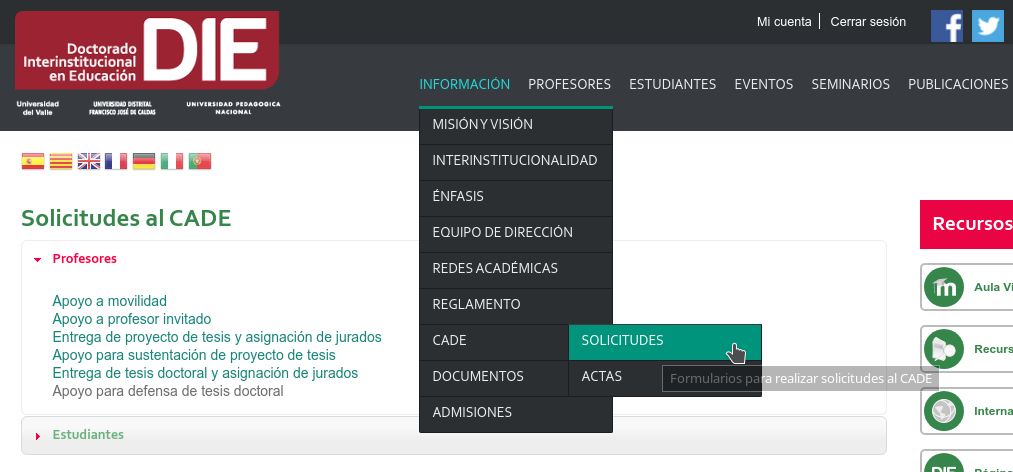Image resolution: width=1013 pixels, height=472 pixels.
Task: Expand the Estudiantes accordion section
Action: pos(454,435)
